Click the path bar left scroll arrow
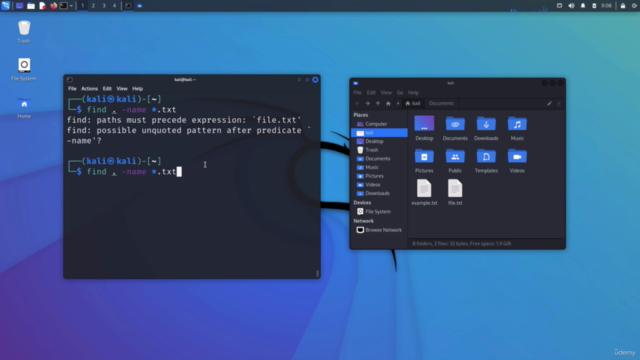 (398, 104)
